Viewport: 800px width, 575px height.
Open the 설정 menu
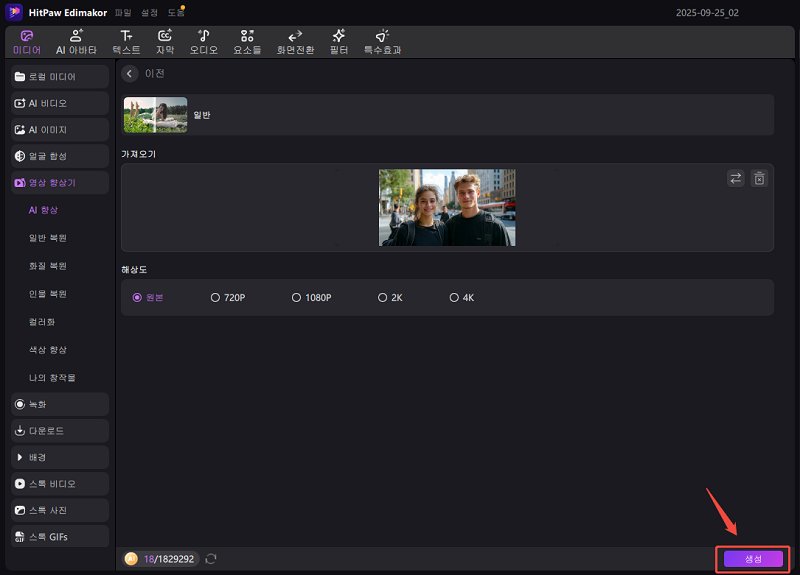click(x=149, y=12)
